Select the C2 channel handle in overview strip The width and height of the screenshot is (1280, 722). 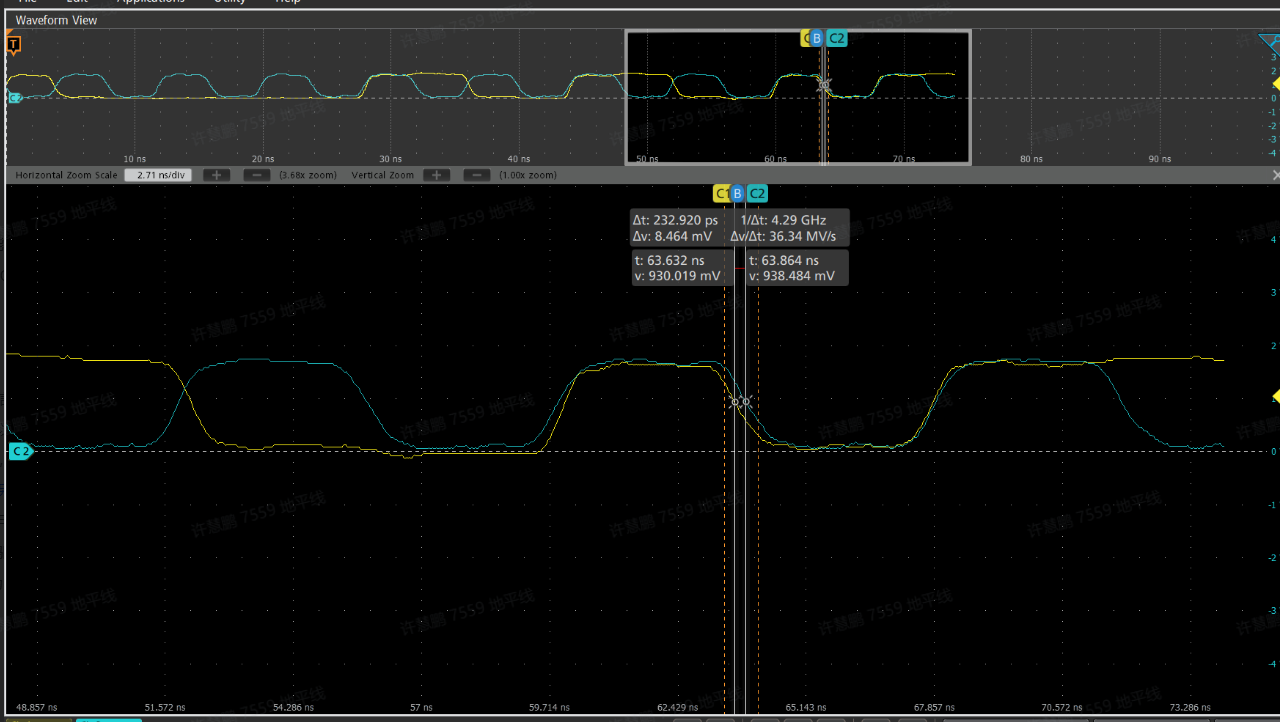tap(14, 98)
